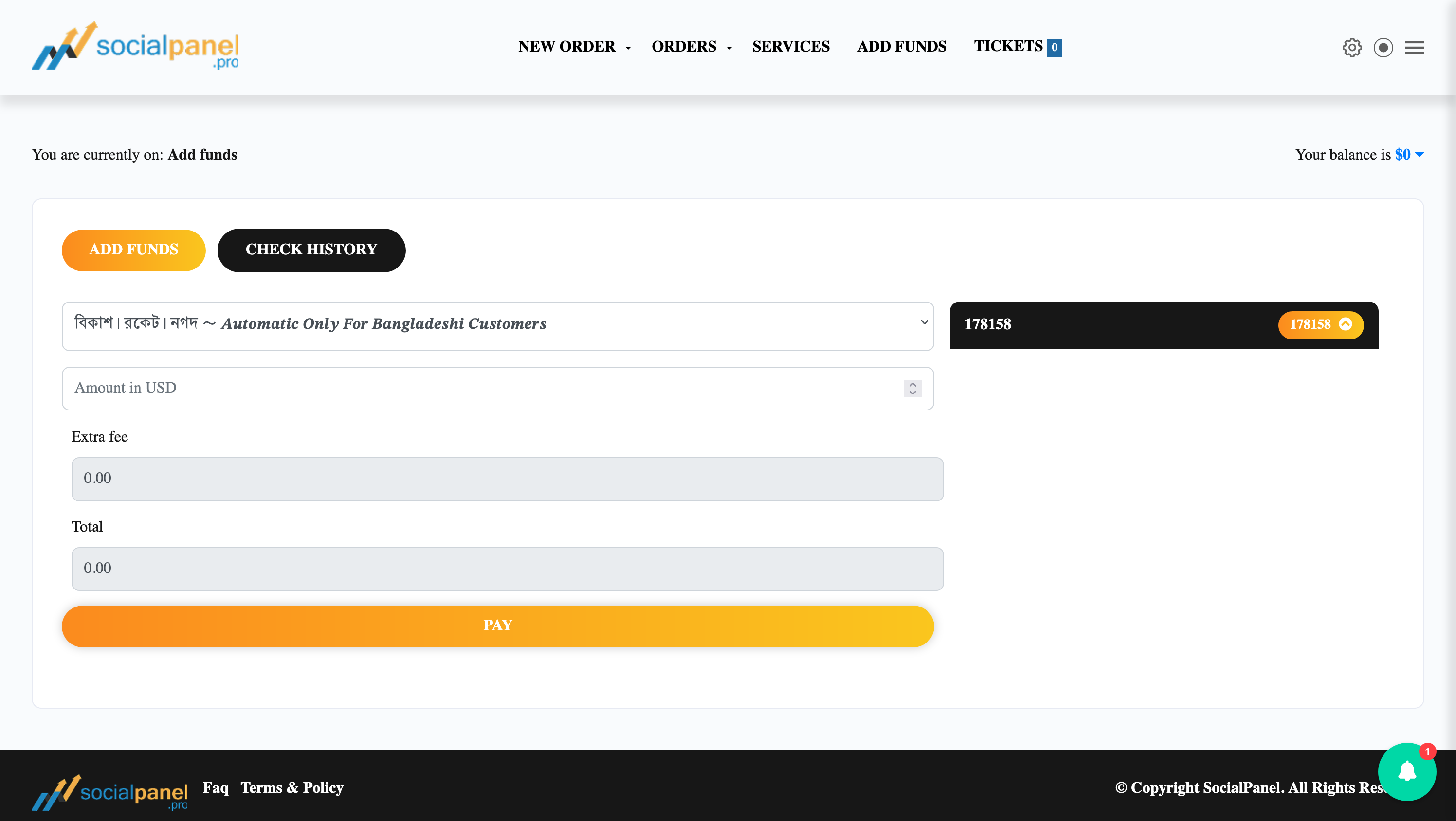This screenshot has height=821, width=1456.
Task: Click the settings gear icon
Action: pyautogui.click(x=1351, y=48)
